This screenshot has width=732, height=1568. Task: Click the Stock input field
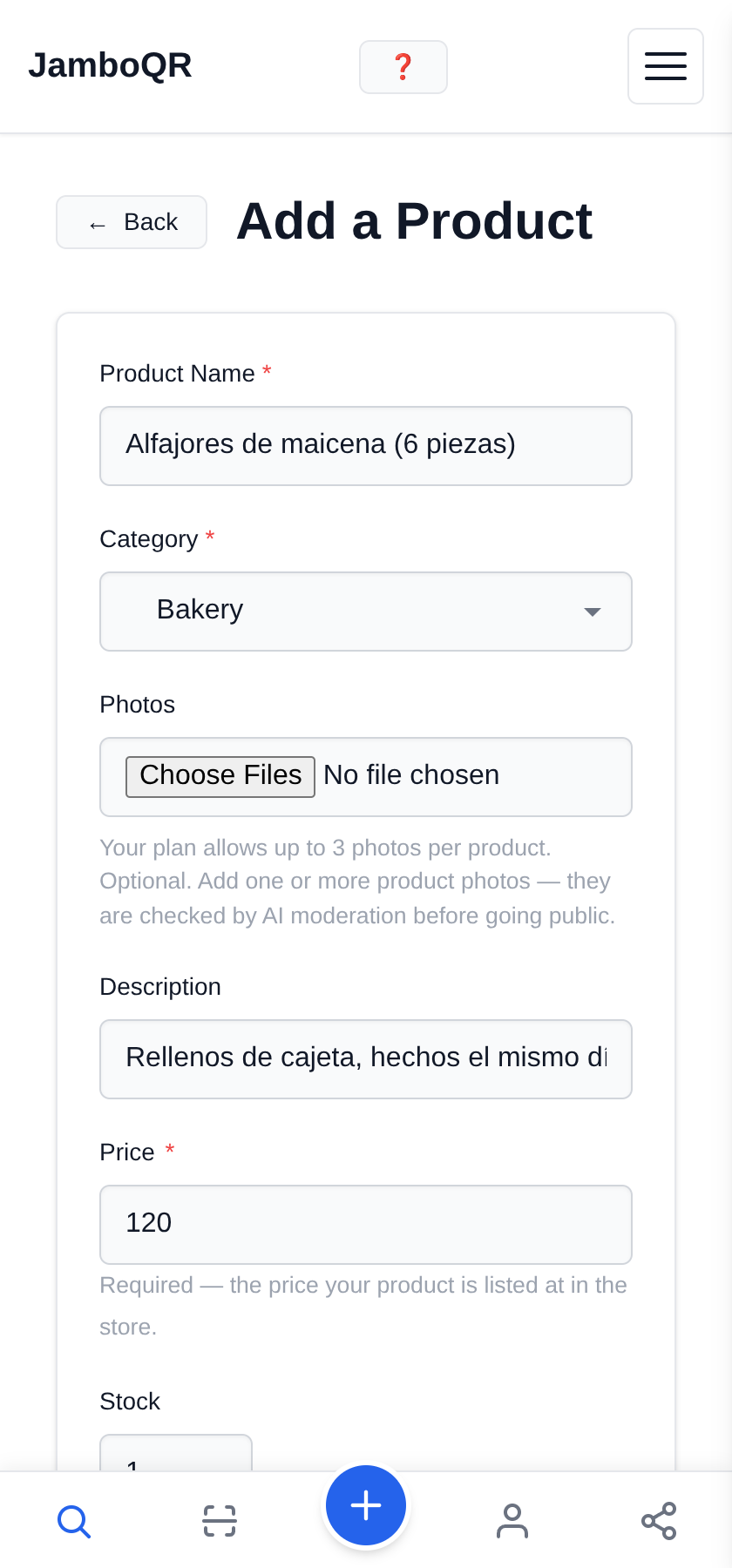[176, 1454]
